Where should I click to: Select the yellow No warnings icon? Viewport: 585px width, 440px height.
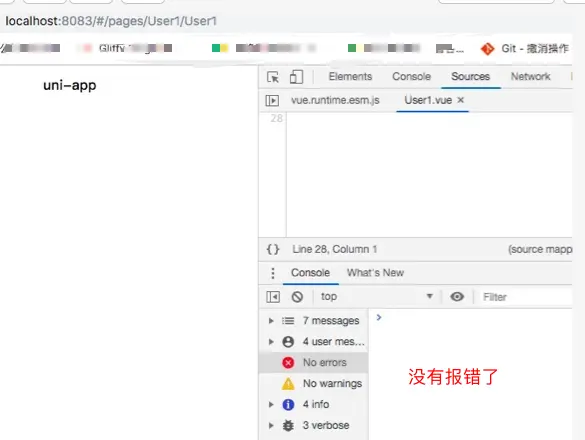[288, 384]
